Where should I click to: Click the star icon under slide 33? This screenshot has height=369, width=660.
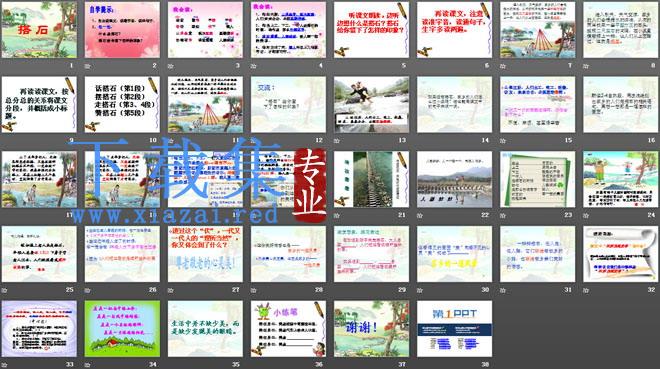[x=4, y=365]
